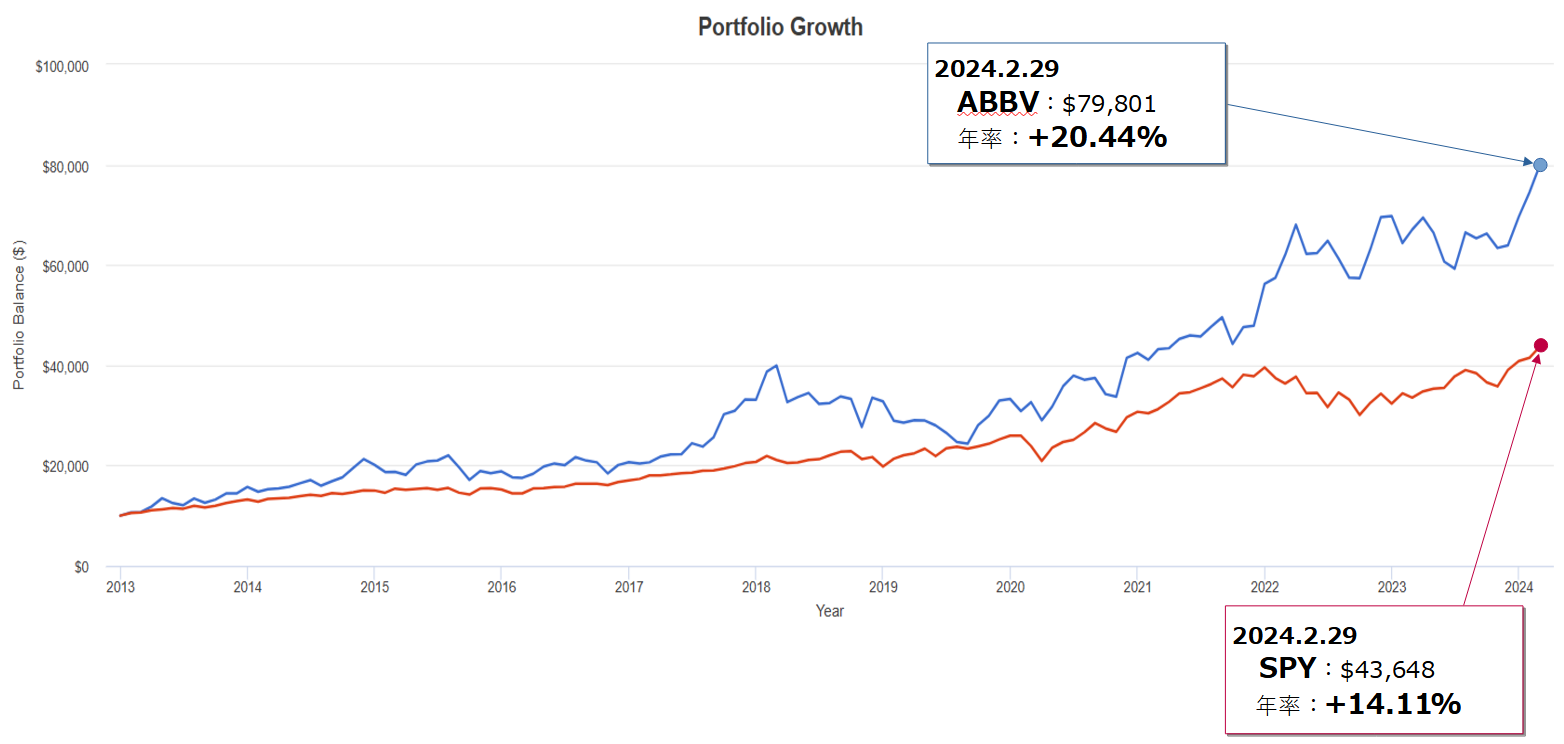Image resolution: width=1564 pixels, height=744 pixels.
Task: Click the 2013 label on the x-axis
Action: 120,587
